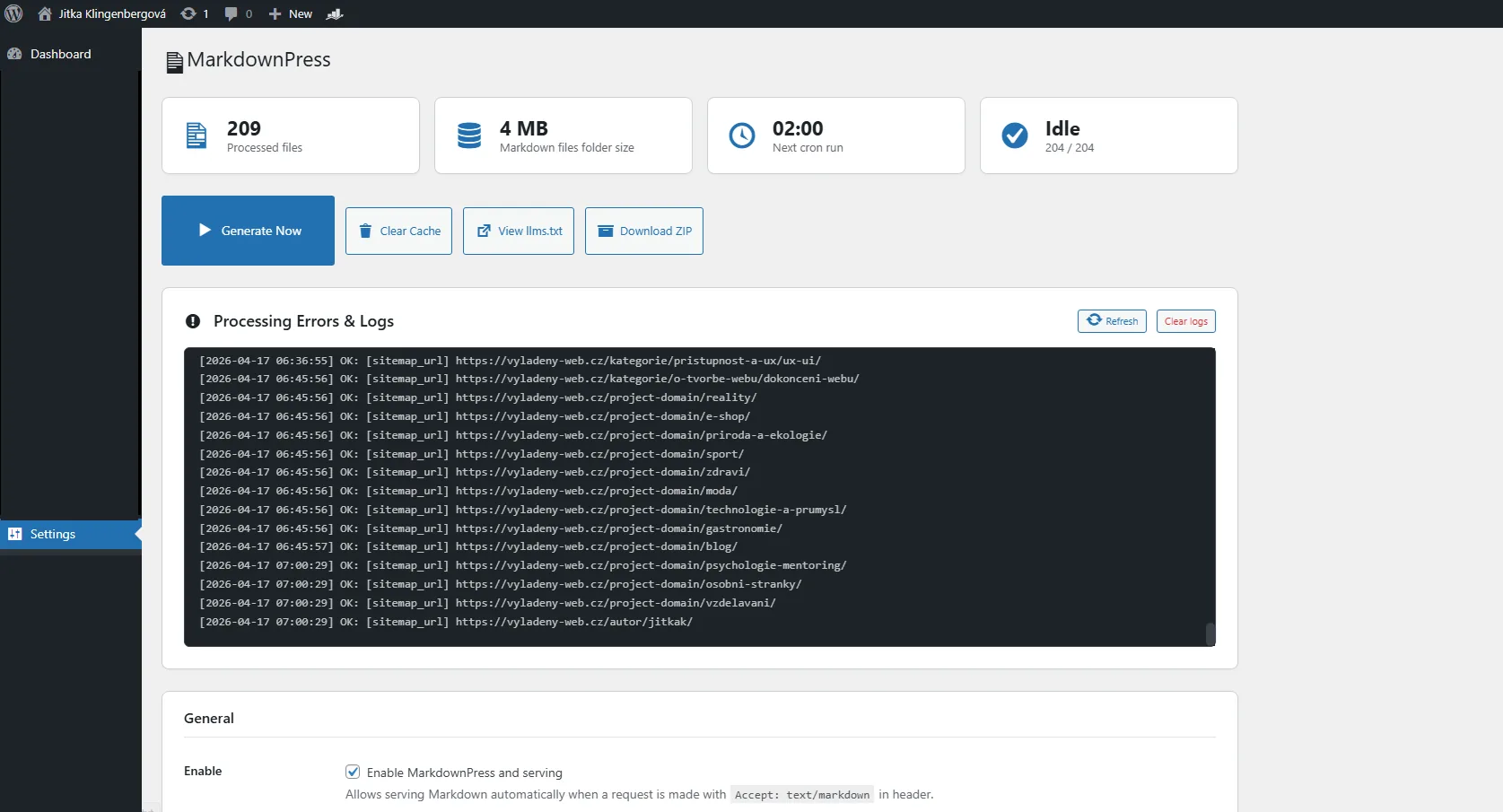The height and width of the screenshot is (812, 1503).
Task: Click the log line ending in project-domain/moda/
Action: pyautogui.click(x=468, y=491)
